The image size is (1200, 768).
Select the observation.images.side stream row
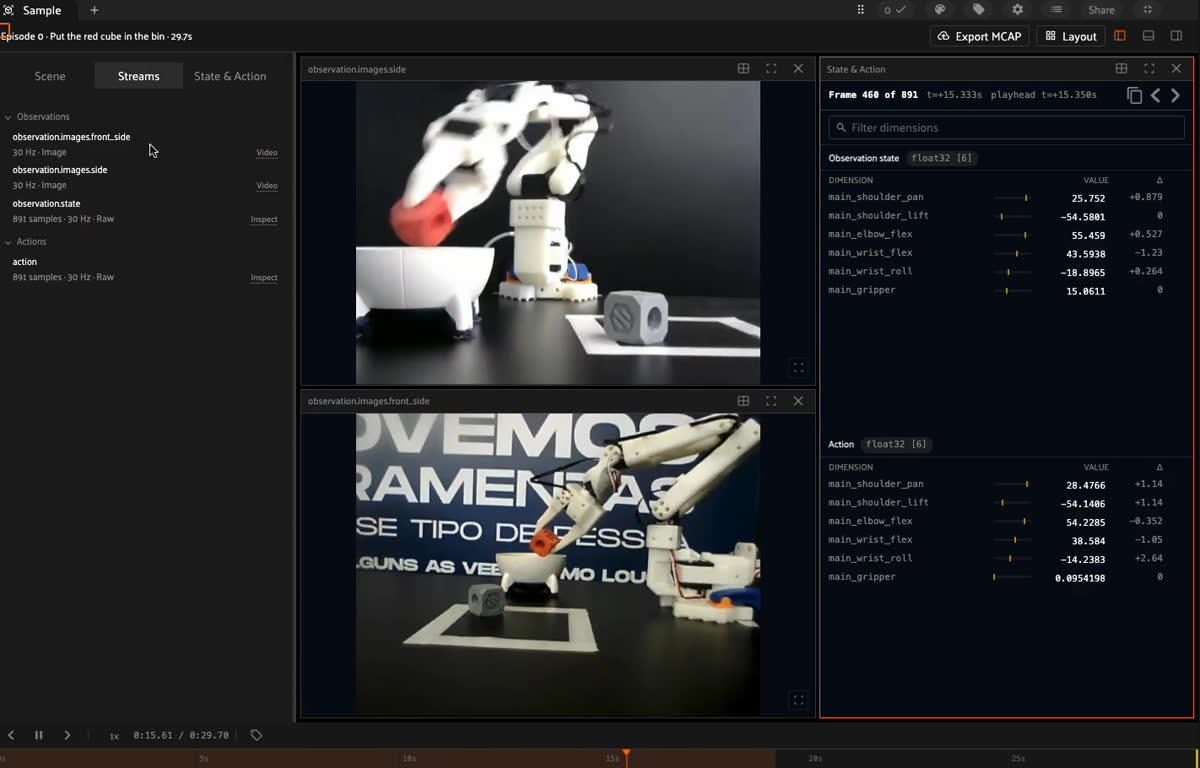tap(145, 177)
